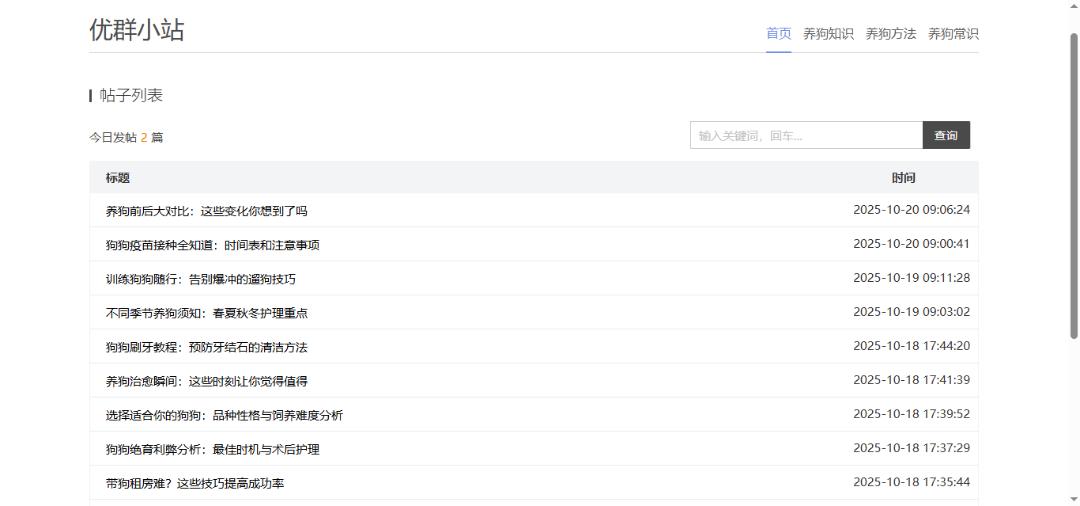Click the keyword search input field
1080x506 pixels.
coord(805,136)
